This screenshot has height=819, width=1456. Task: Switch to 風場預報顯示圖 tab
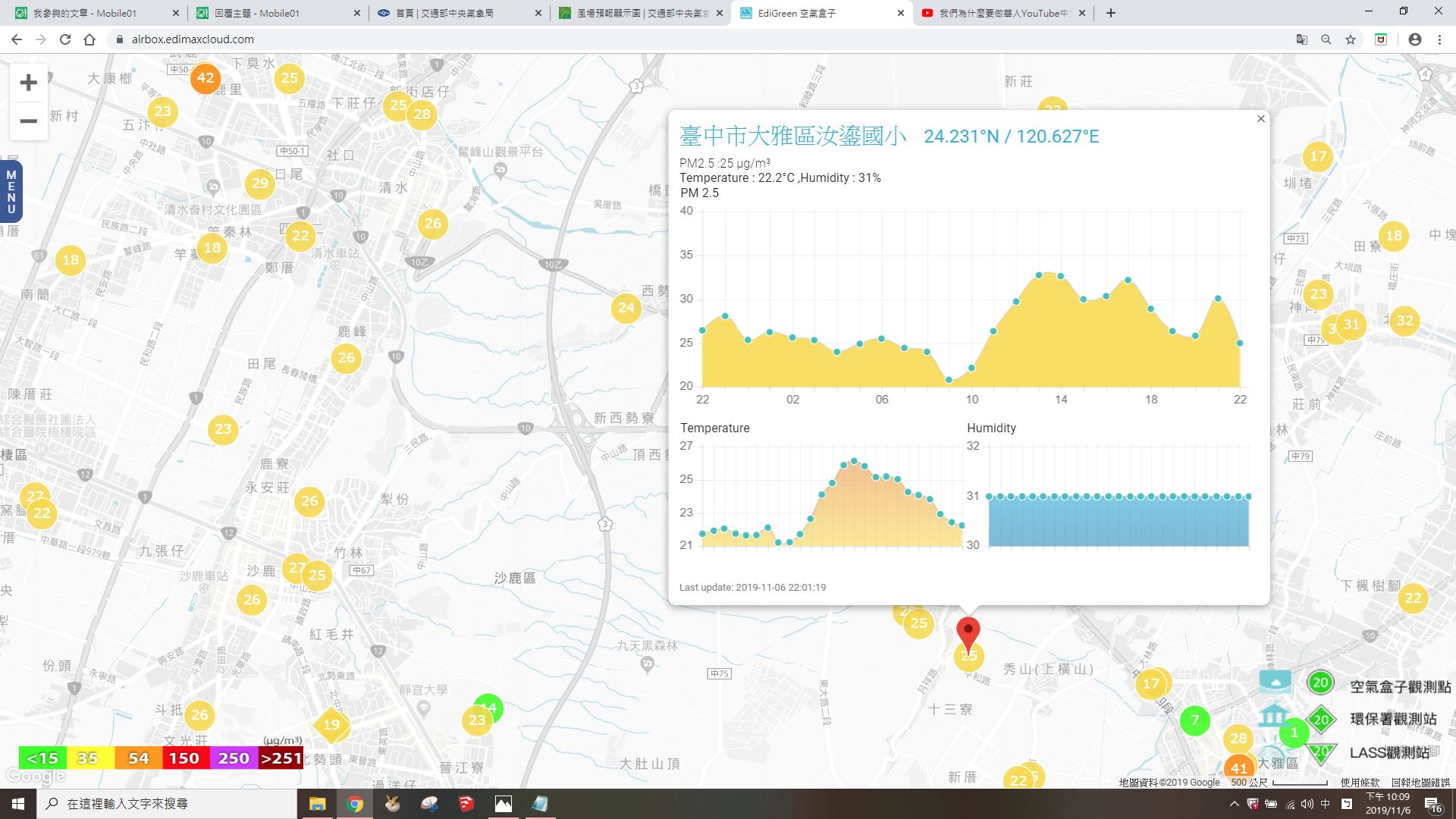[640, 13]
